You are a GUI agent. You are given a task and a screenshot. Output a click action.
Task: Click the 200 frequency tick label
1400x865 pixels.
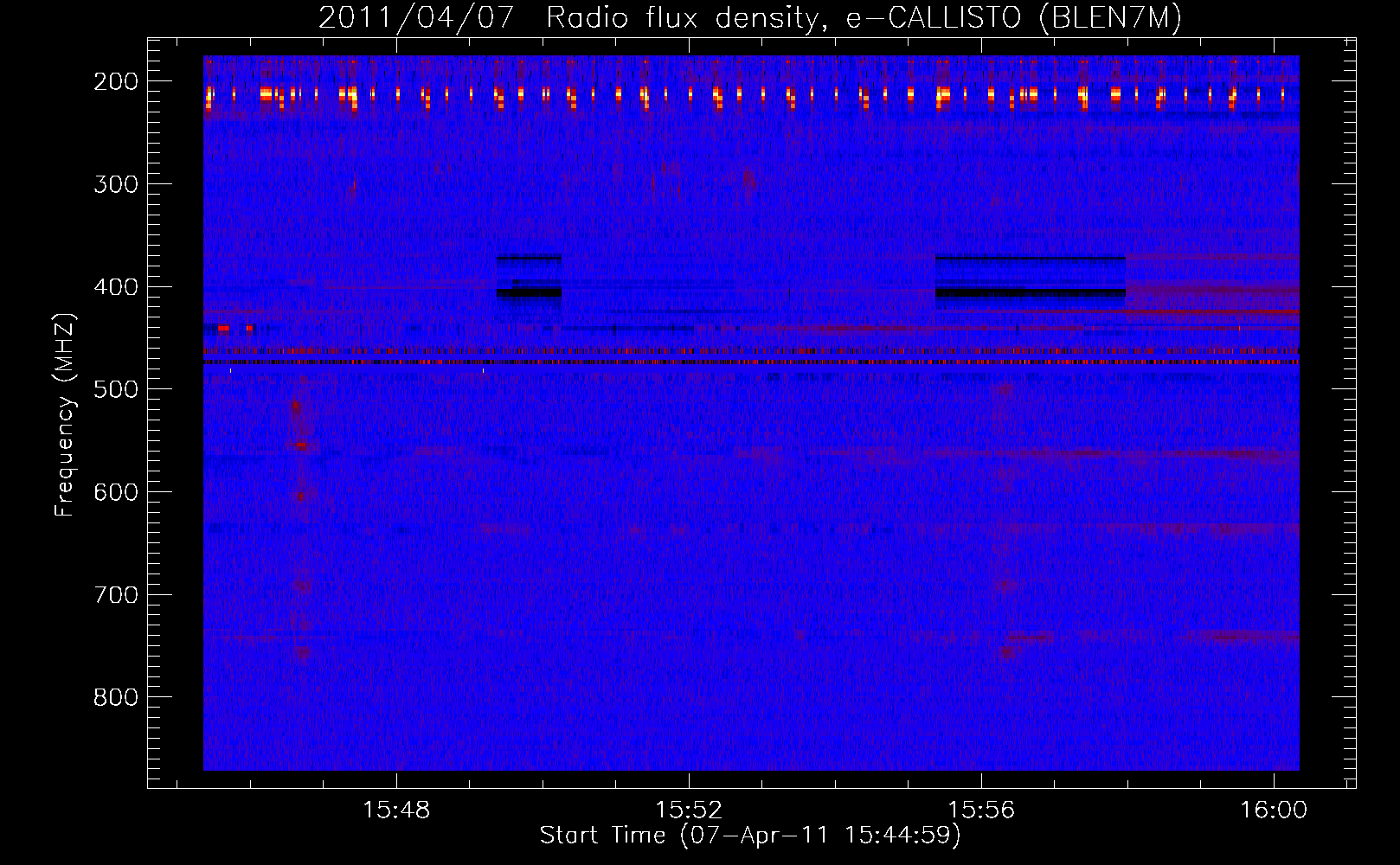(x=115, y=81)
